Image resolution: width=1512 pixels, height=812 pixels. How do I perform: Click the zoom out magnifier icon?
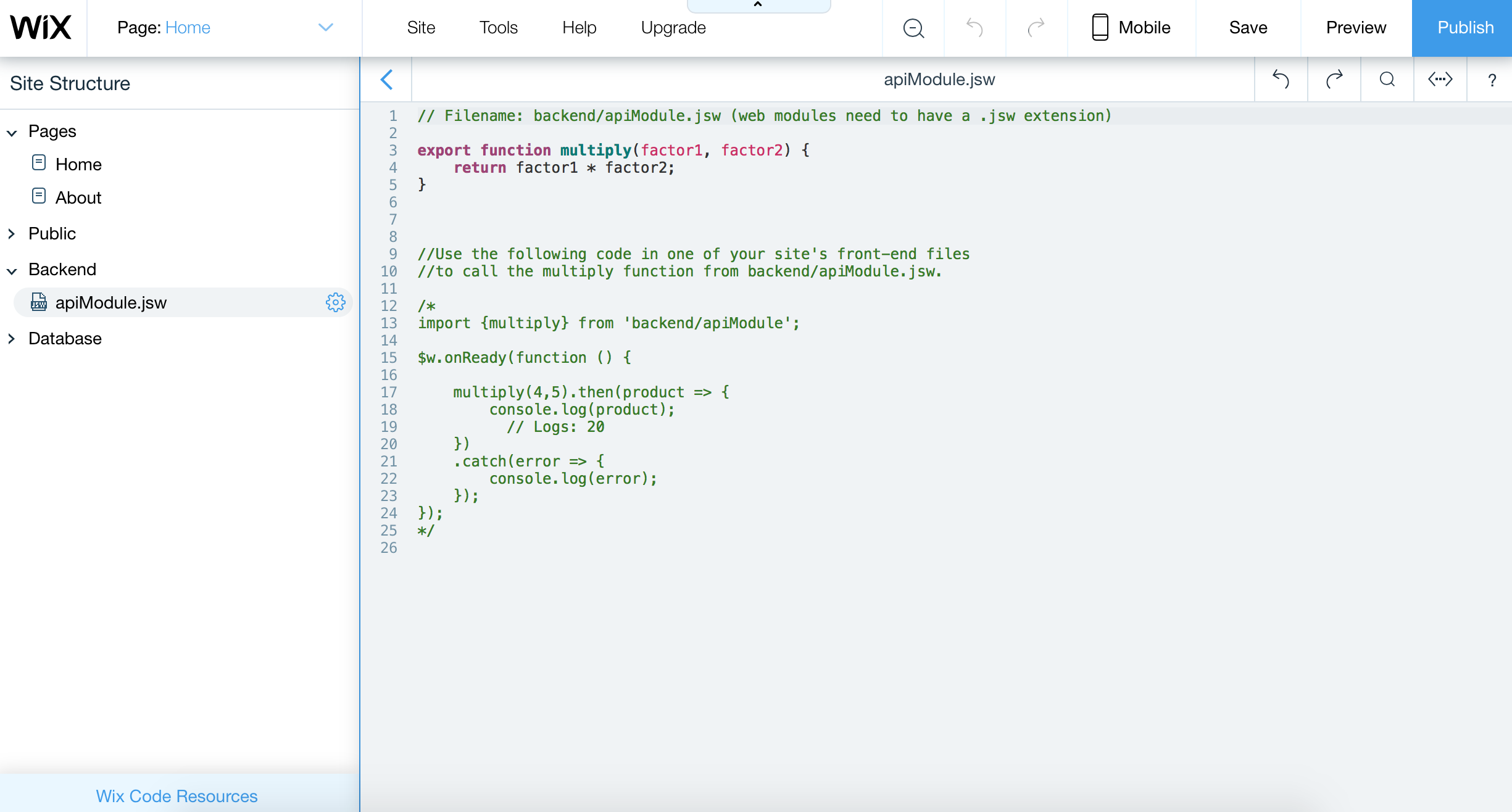pos(913,28)
